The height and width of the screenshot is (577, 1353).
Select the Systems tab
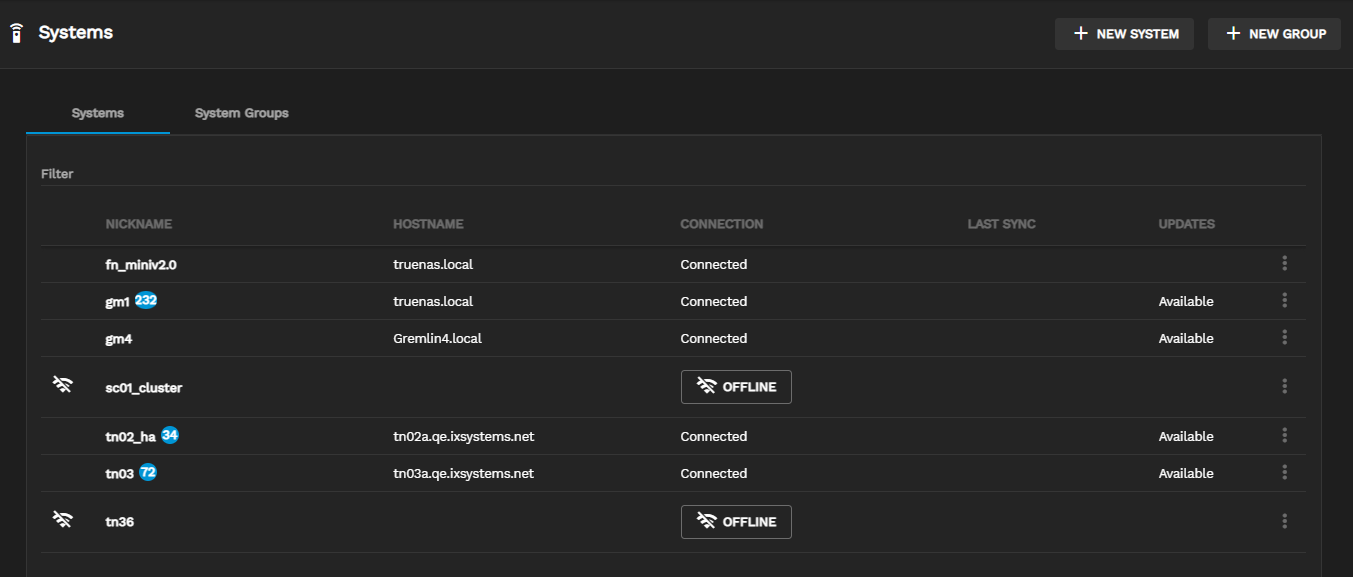point(98,113)
